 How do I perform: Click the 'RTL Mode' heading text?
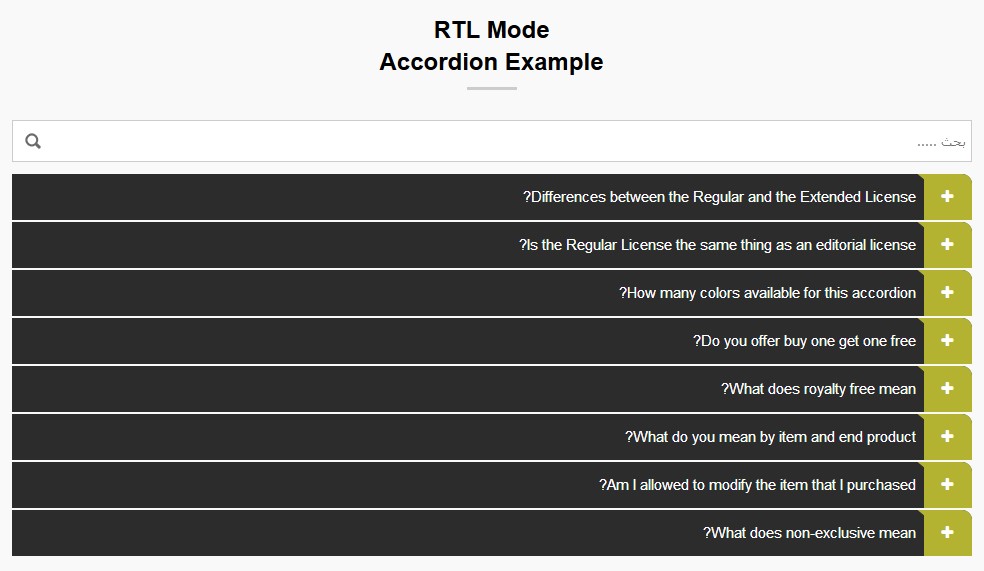pyautogui.click(x=491, y=30)
